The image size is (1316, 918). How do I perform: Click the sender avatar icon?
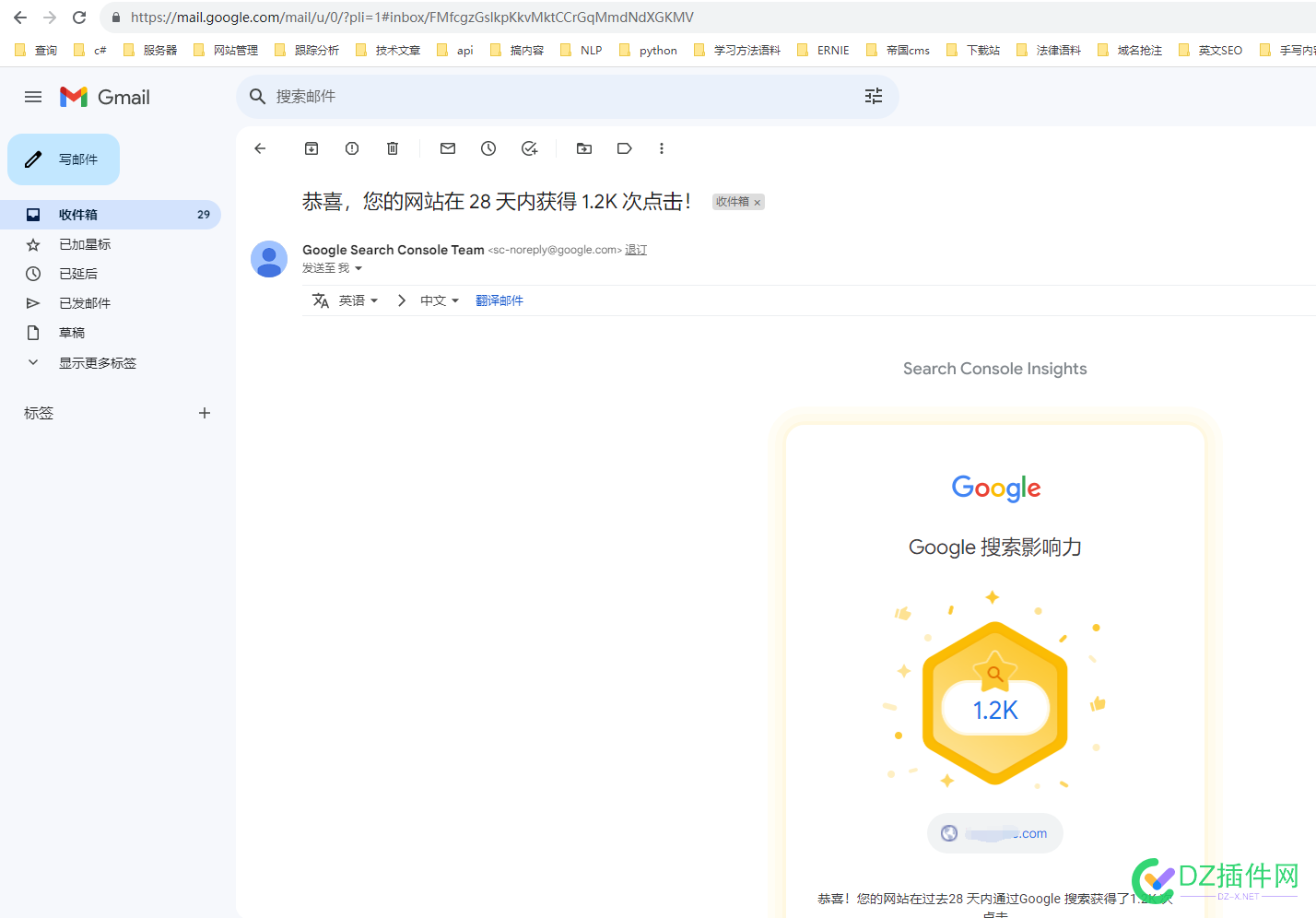pos(269,260)
